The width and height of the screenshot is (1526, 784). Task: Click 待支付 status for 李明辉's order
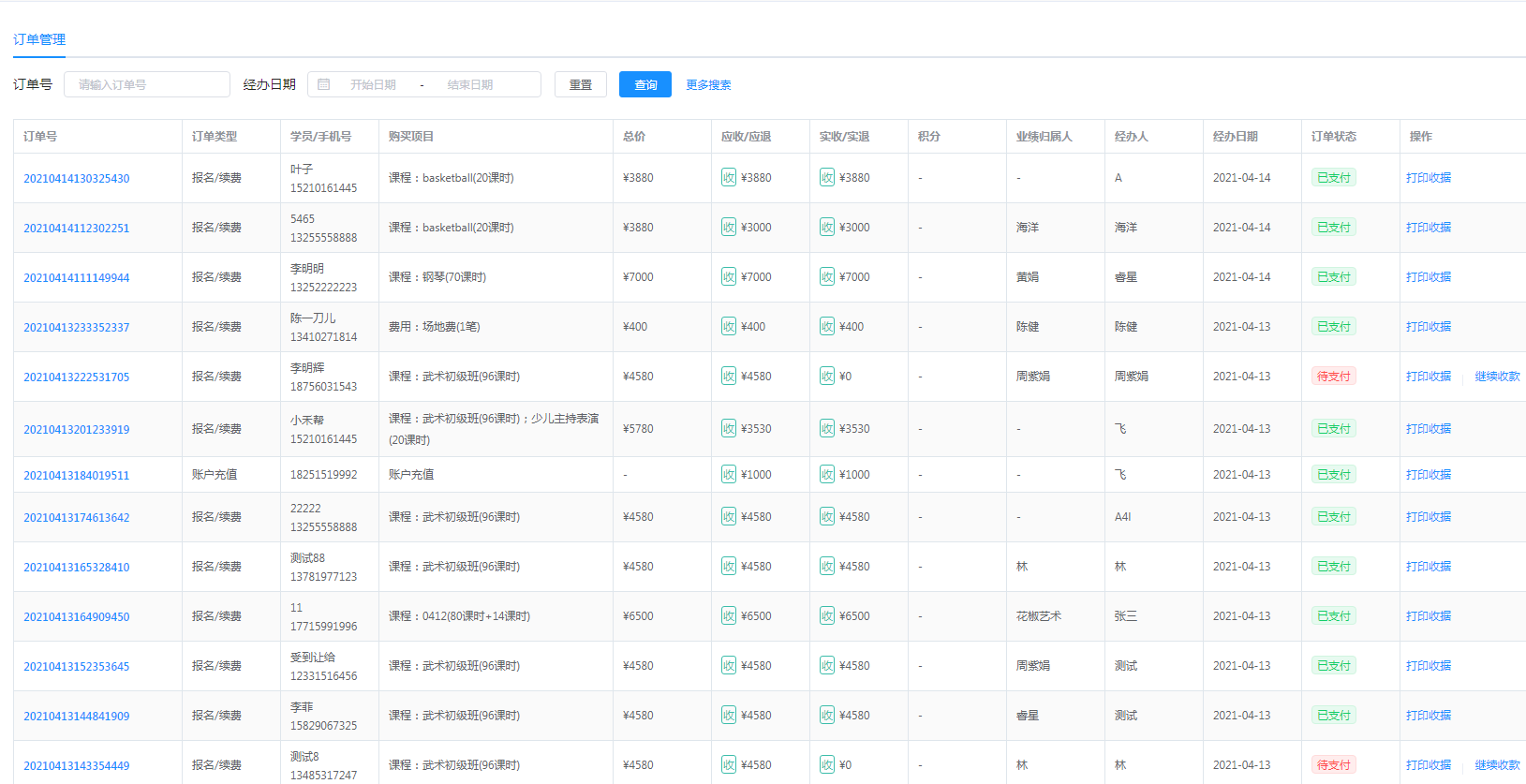(x=1334, y=376)
